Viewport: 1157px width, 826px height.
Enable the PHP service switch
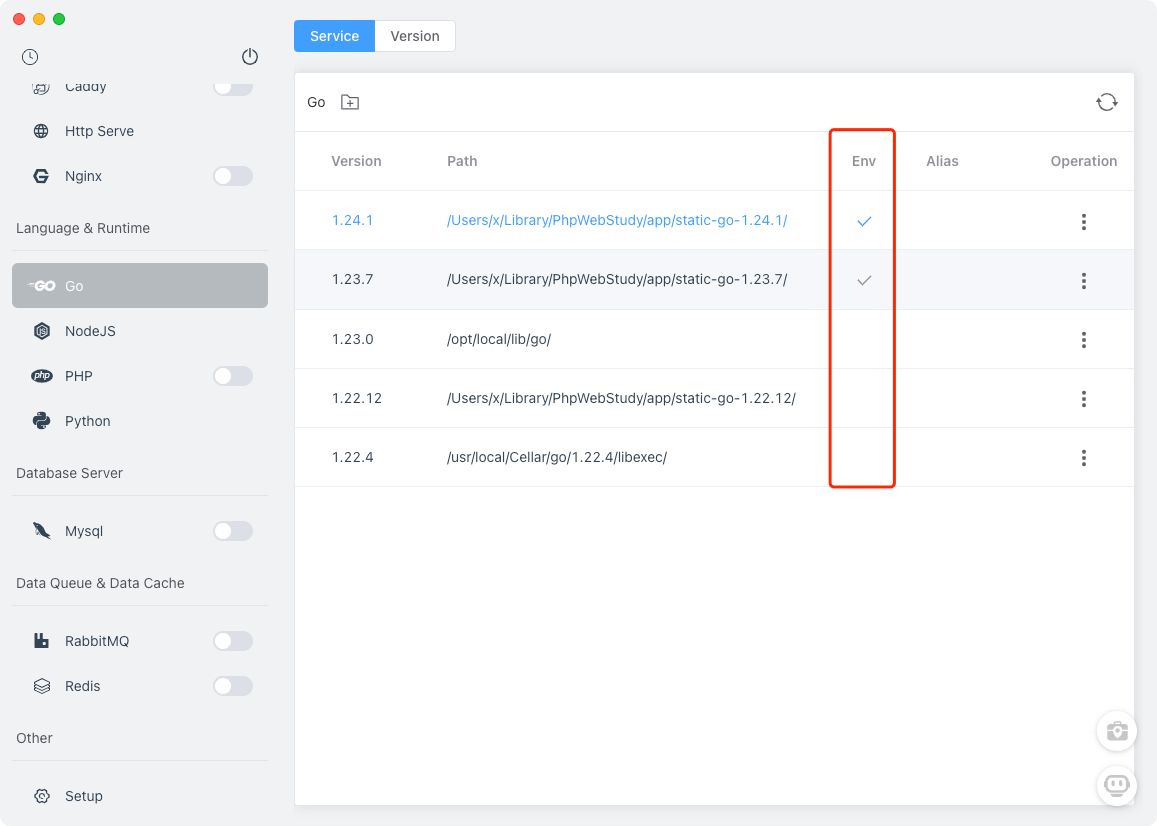point(233,376)
